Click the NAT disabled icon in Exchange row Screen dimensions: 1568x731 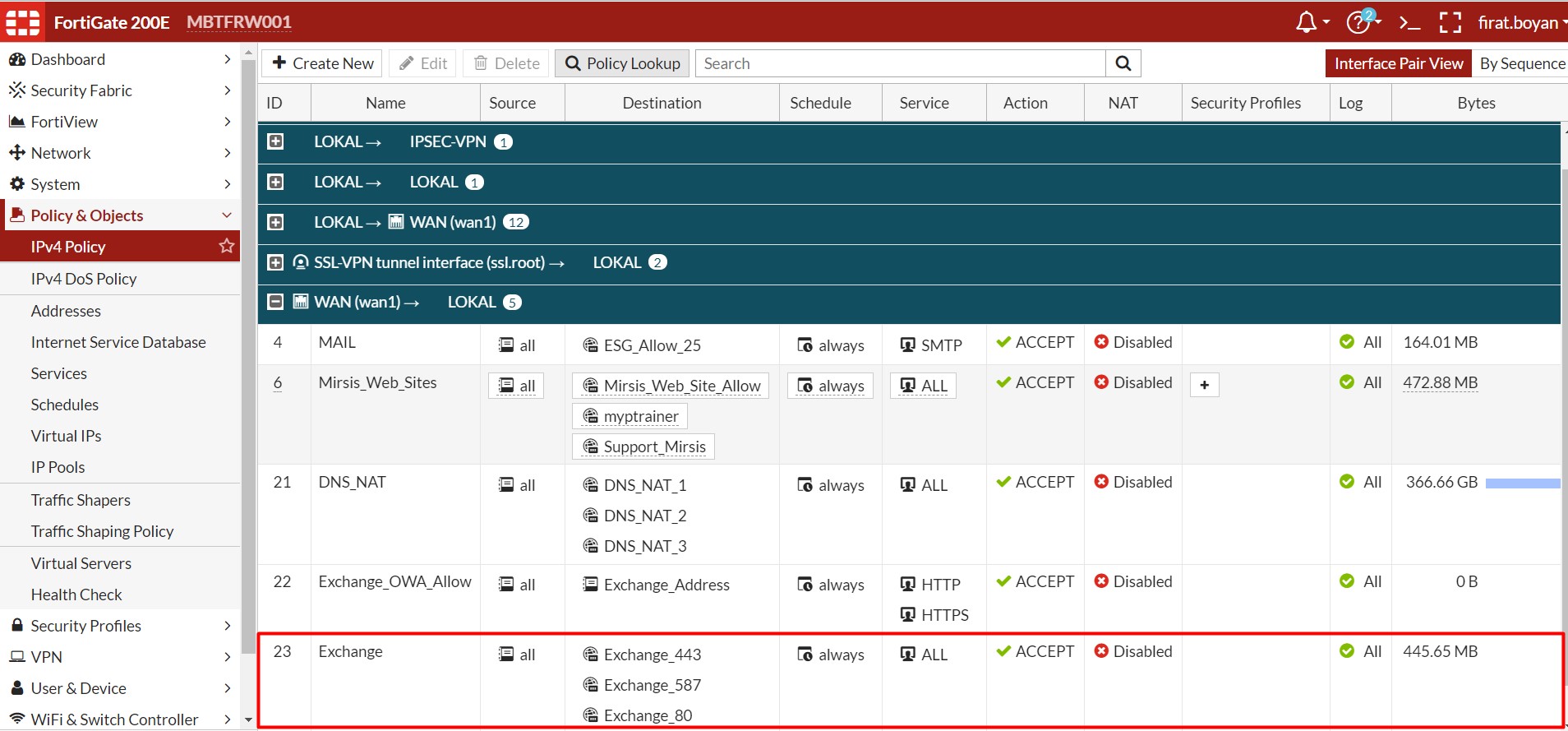coord(1101,651)
